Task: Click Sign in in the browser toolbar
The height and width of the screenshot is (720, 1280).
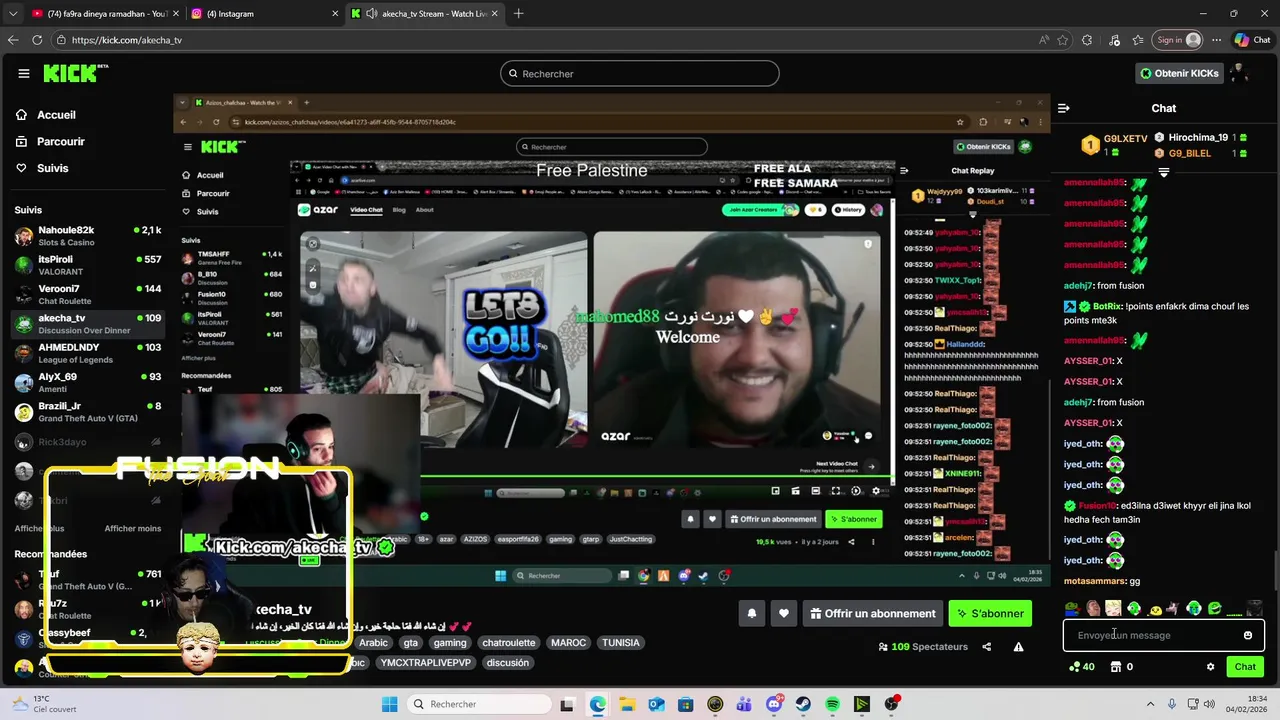Action: point(1178,40)
